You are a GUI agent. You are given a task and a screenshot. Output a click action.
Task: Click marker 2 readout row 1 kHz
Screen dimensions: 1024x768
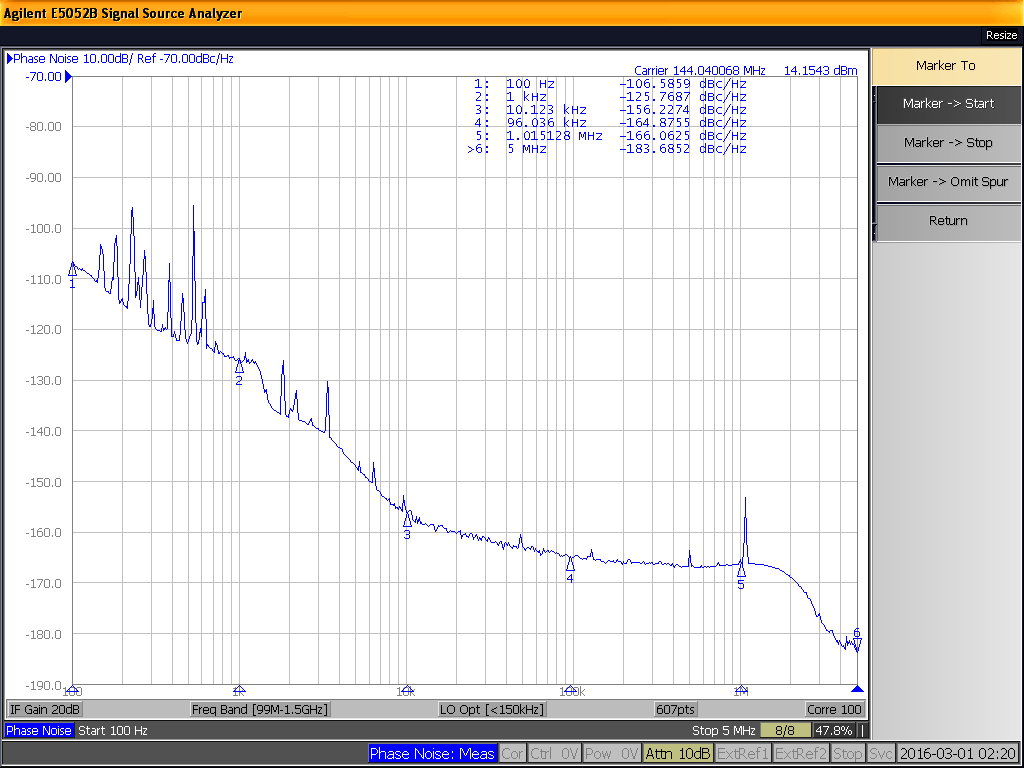pos(611,97)
